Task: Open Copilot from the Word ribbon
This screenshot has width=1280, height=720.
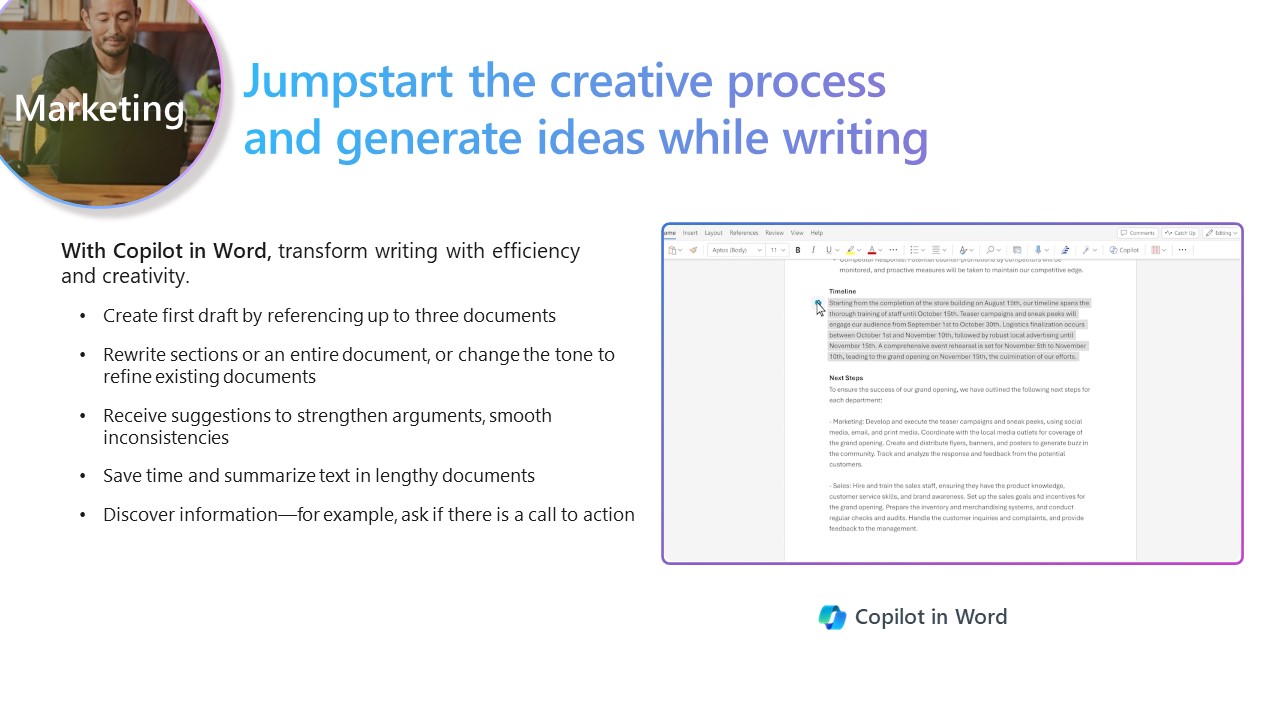Action: click(x=1124, y=250)
